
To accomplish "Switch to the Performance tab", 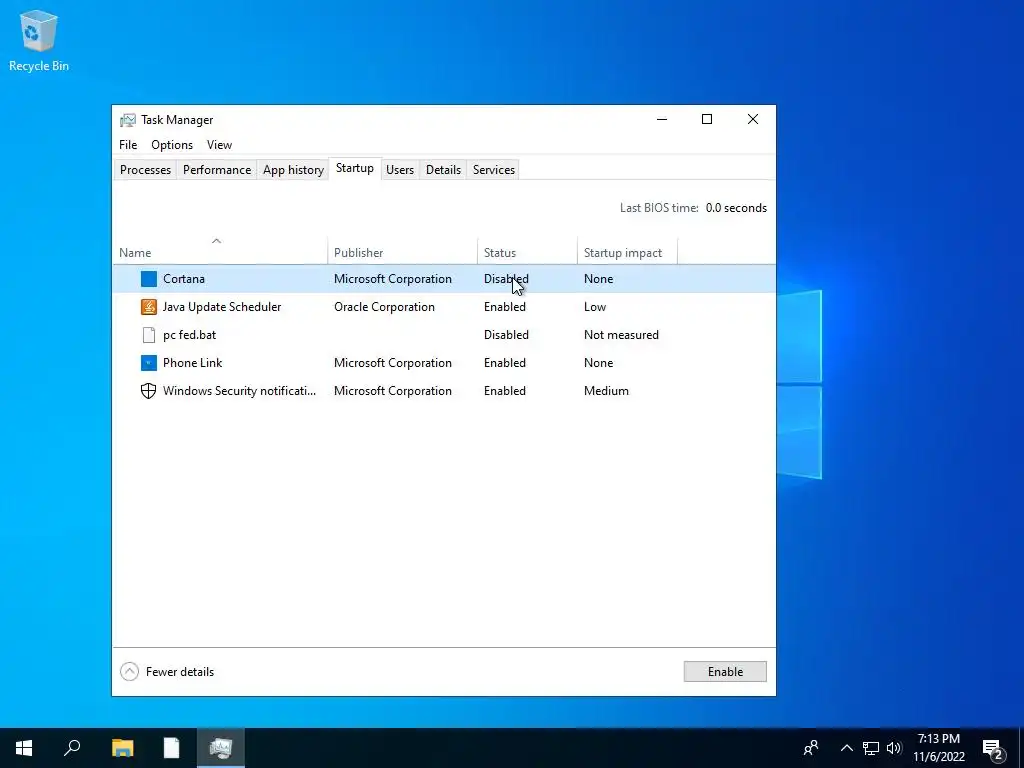I will click(x=217, y=170).
